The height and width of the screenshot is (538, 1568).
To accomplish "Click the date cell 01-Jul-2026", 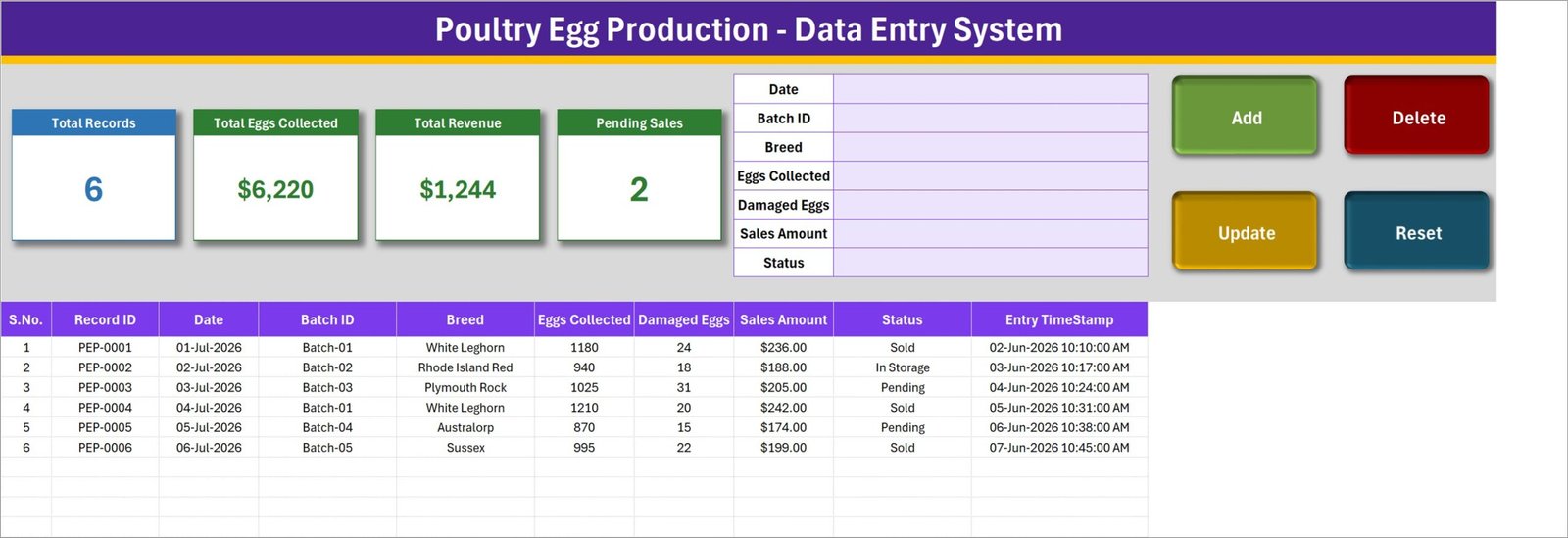I will click(209, 347).
